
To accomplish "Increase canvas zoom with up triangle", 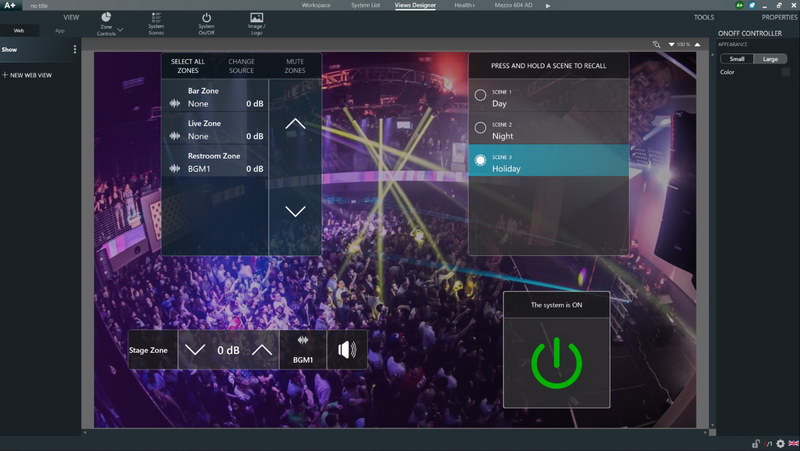I will (697, 44).
